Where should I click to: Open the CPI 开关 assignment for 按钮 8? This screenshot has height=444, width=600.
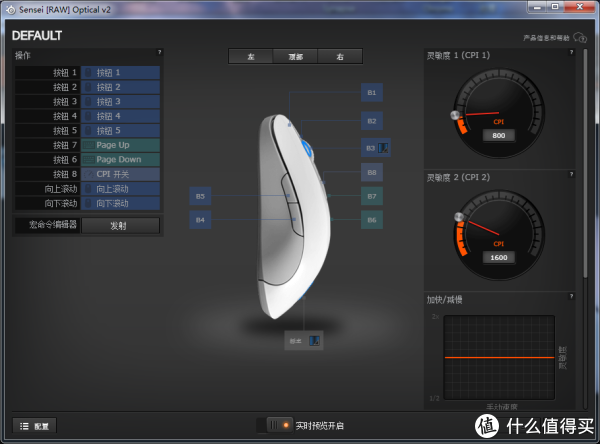[120, 174]
